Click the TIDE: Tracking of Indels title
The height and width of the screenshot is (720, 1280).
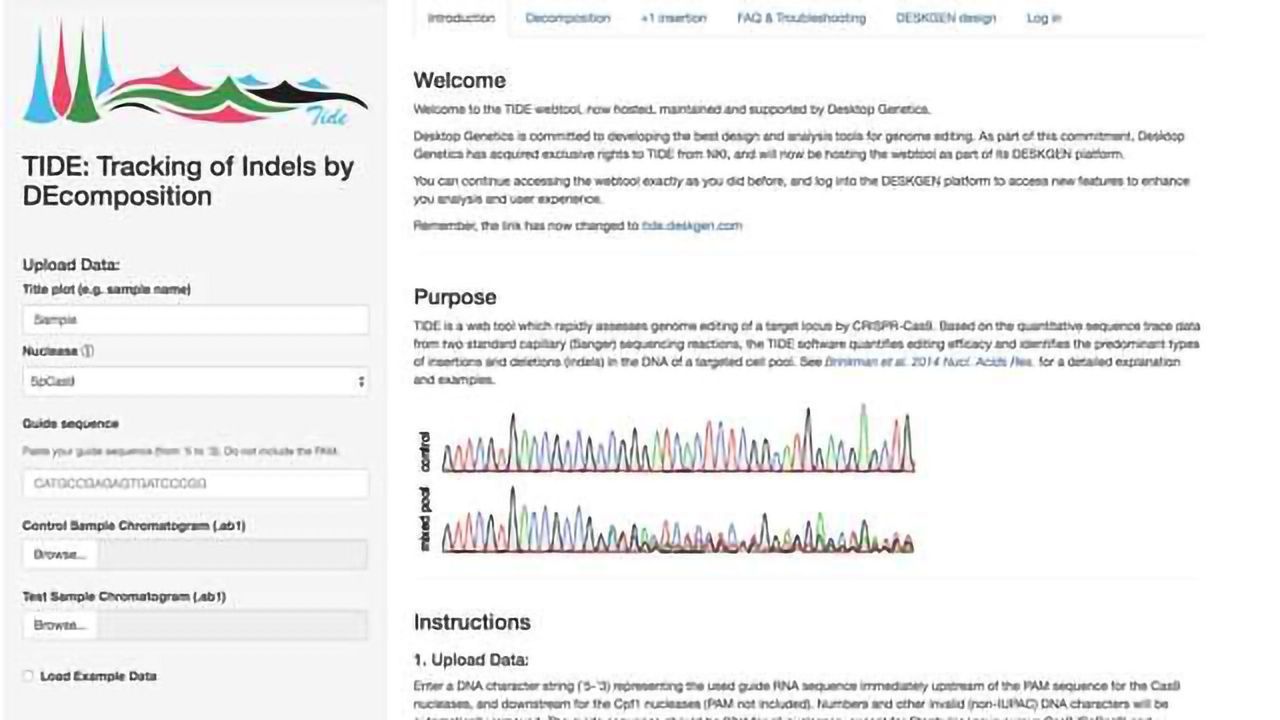click(188, 181)
